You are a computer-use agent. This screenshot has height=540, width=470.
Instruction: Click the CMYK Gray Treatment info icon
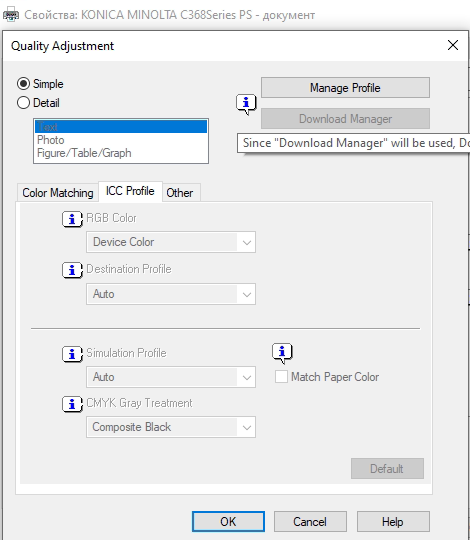click(72, 404)
